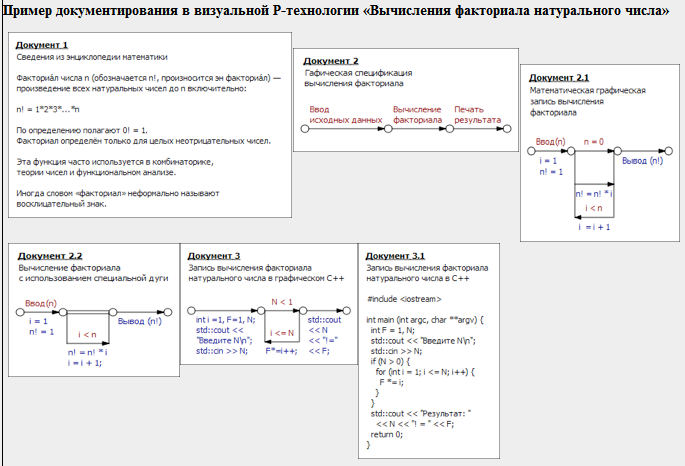Viewport: 685px width, 466px height.
Task: Click the underlined 'Документ 1' heading
Action: click(42, 45)
